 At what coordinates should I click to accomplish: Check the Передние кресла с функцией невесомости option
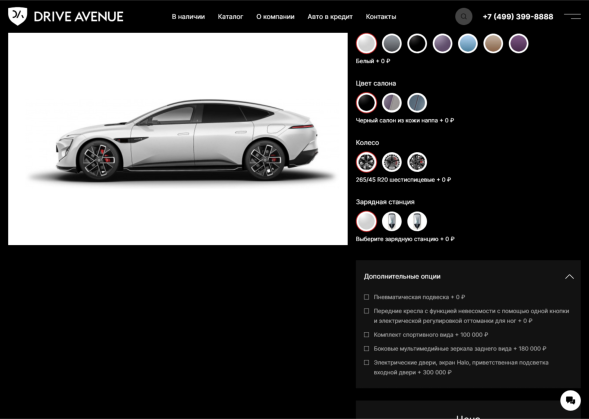pos(367,311)
